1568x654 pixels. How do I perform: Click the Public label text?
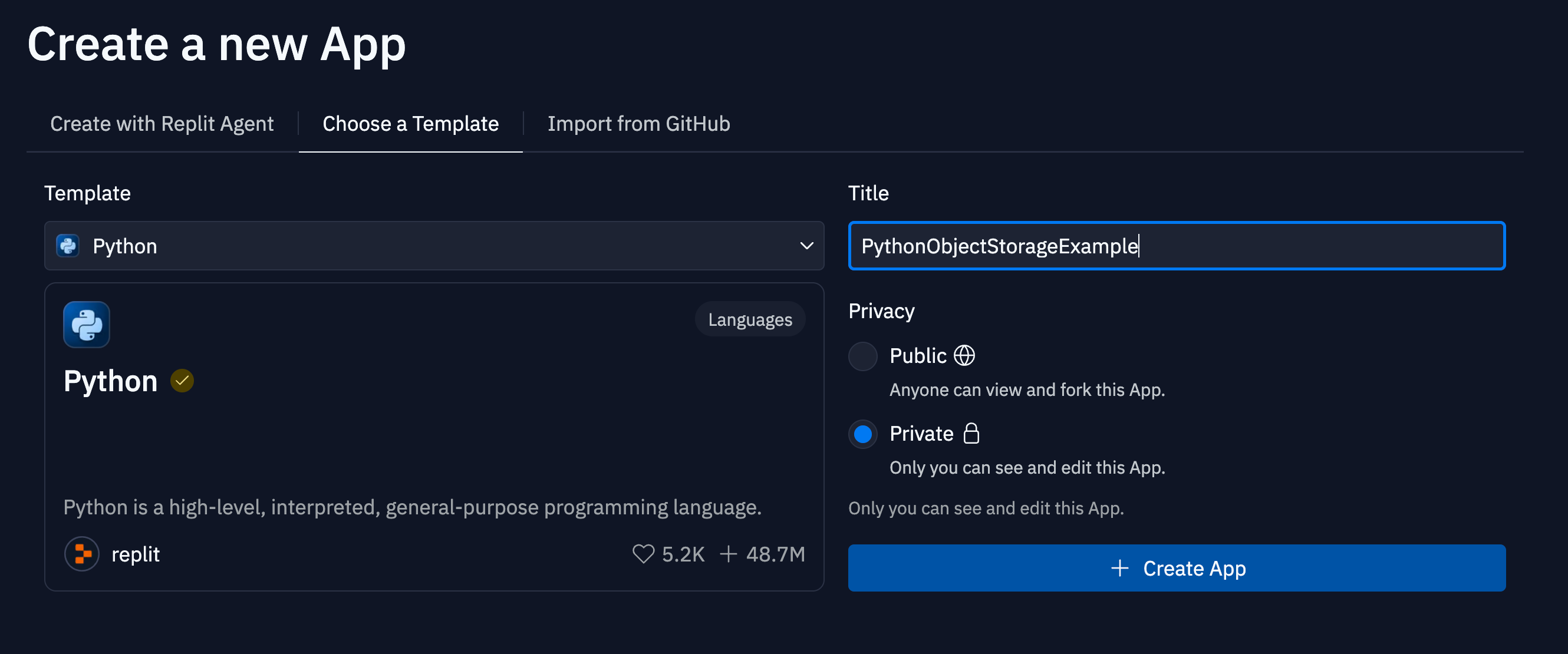click(x=917, y=355)
